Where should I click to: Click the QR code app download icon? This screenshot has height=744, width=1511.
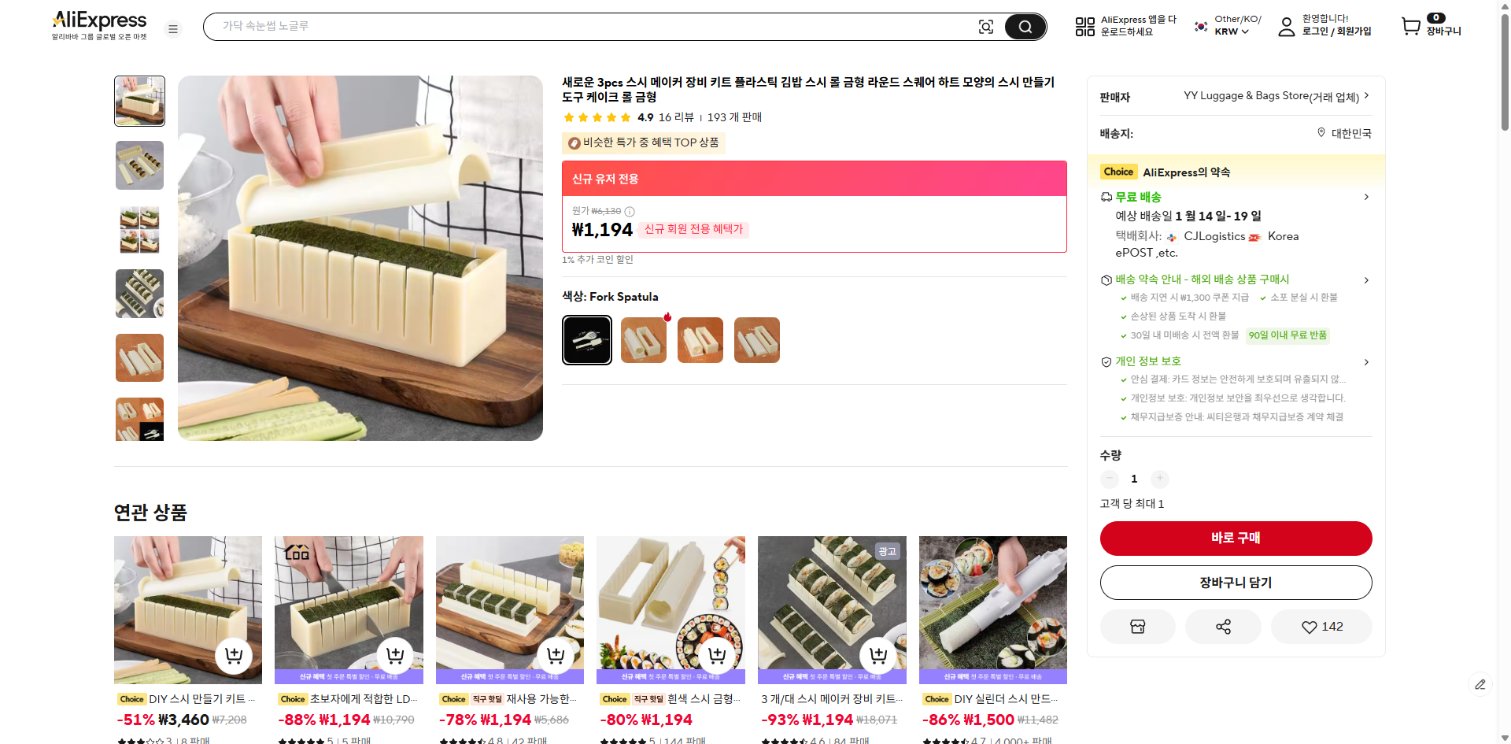pyautogui.click(x=1085, y=27)
